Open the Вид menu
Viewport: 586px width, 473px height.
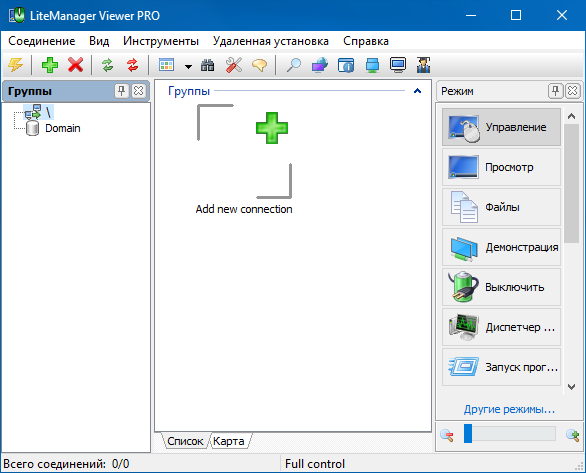[99, 41]
